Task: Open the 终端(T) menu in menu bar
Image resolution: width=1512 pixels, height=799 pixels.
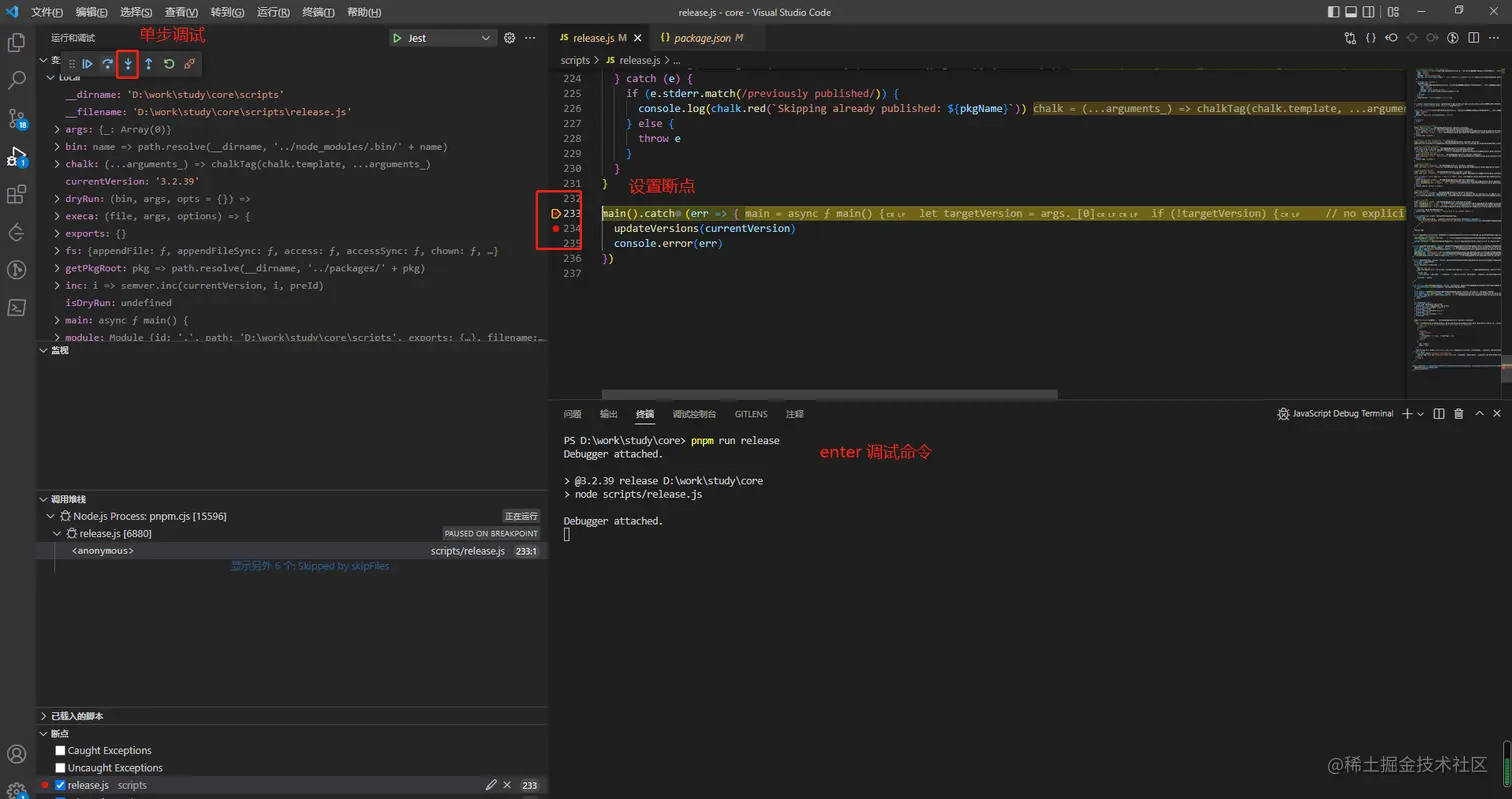Action: (x=318, y=13)
